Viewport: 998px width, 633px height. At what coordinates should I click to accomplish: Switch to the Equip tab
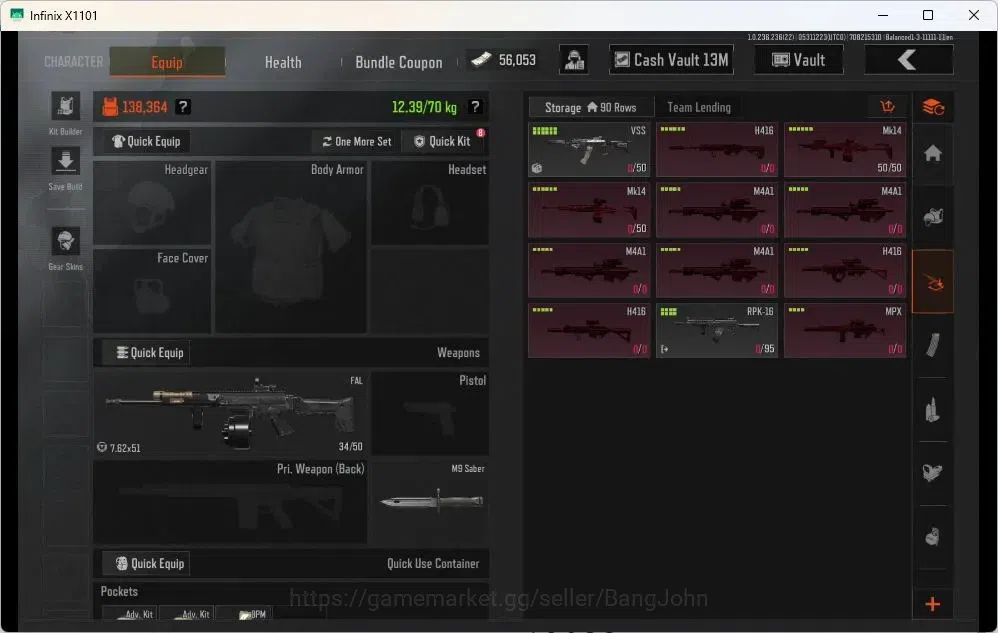click(x=167, y=62)
